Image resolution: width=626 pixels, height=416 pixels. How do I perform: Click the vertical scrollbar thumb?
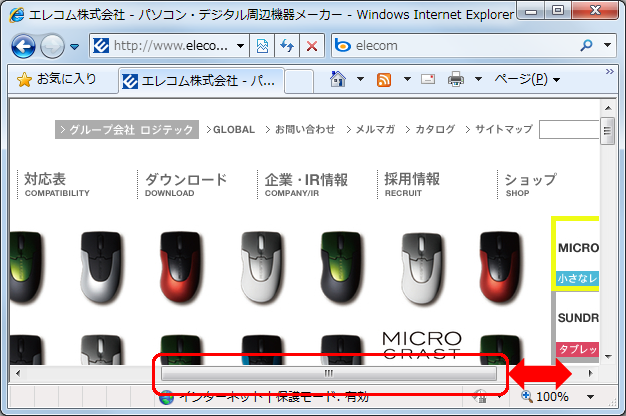(x=608, y=131)
